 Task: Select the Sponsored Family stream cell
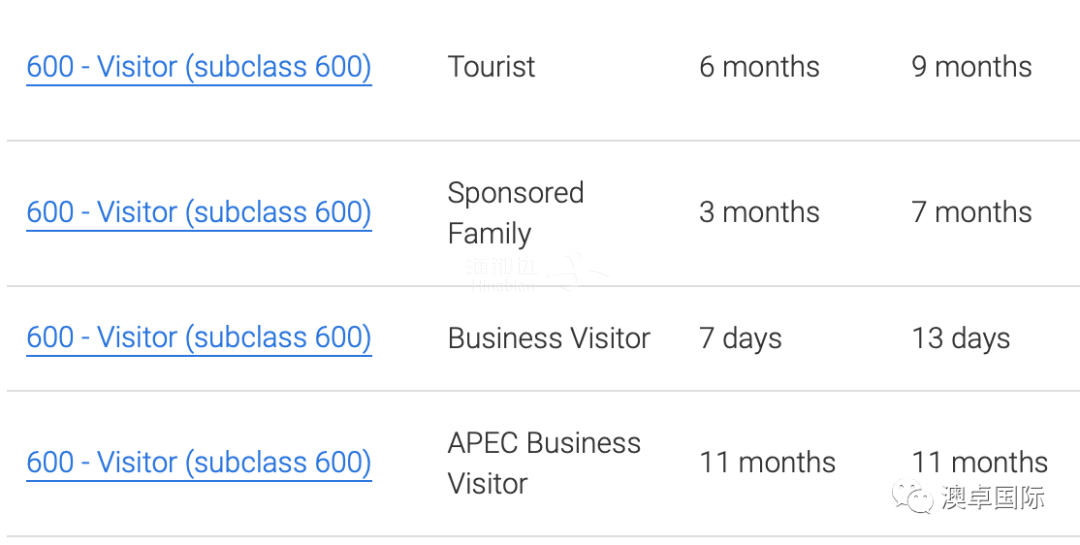pos(516,213)
